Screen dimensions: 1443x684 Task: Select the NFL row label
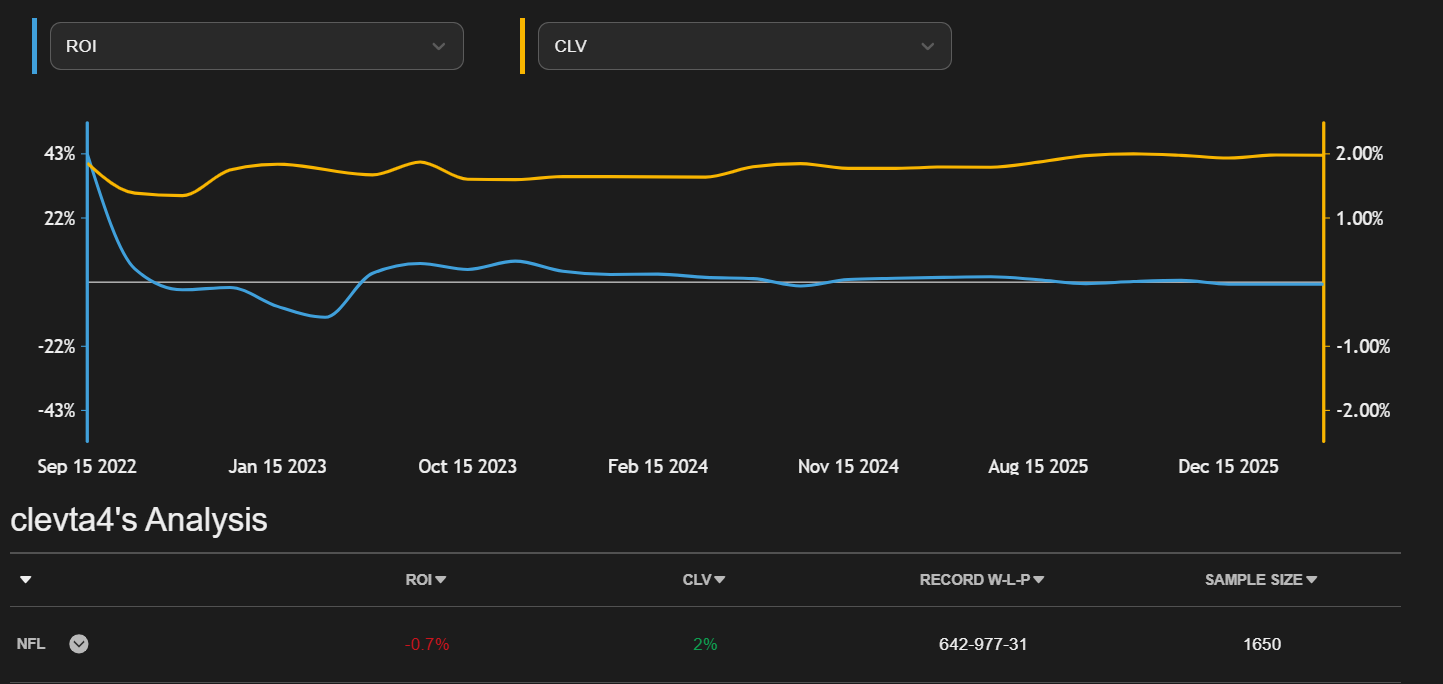coord(31,644)
